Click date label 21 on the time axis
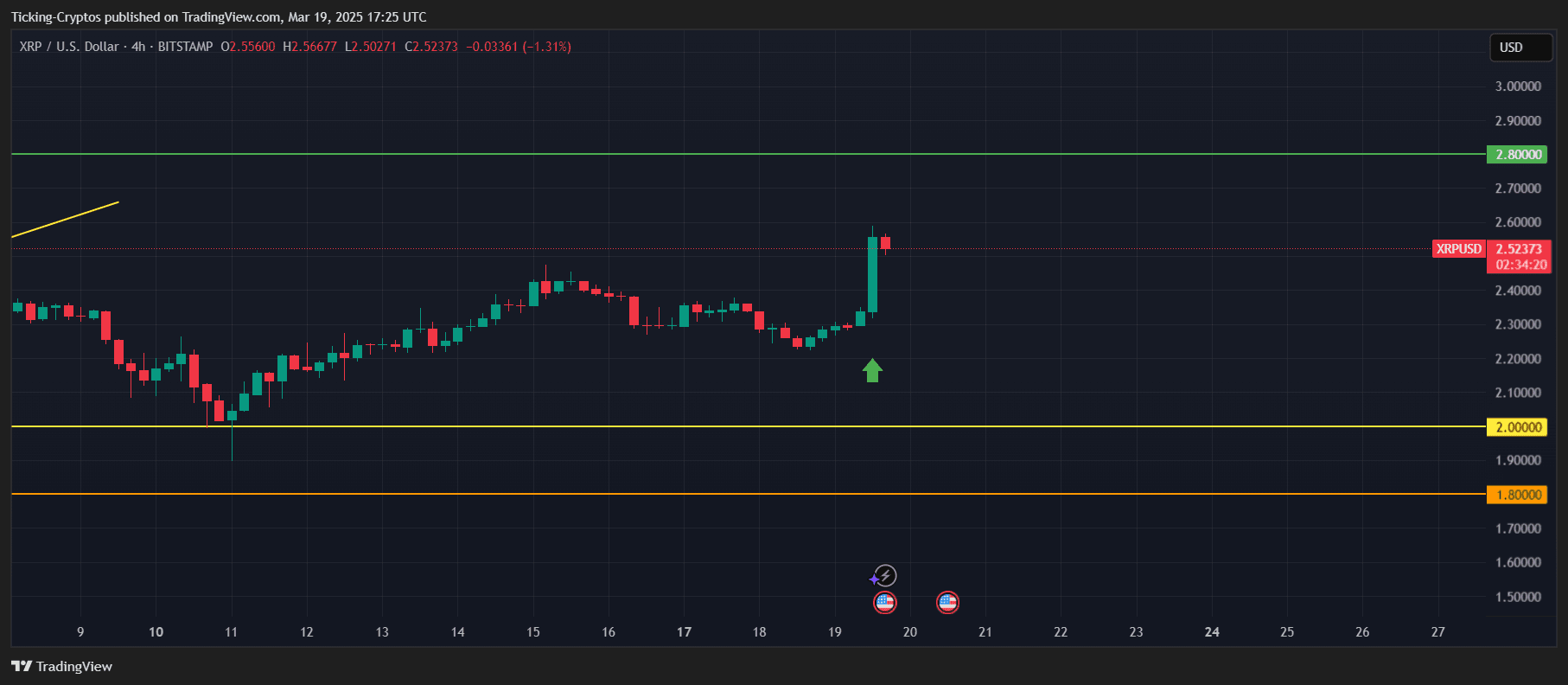 (x=985, y=632)
